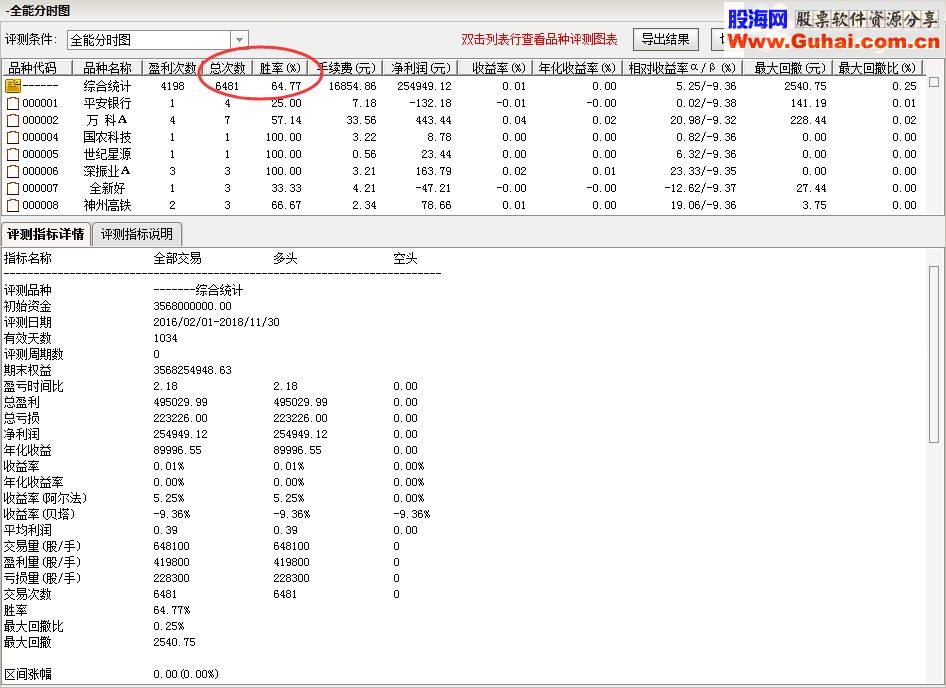This screenshot has height=688, width=946.
Task: Click stock code 000002
Action: tap(40, 120)
